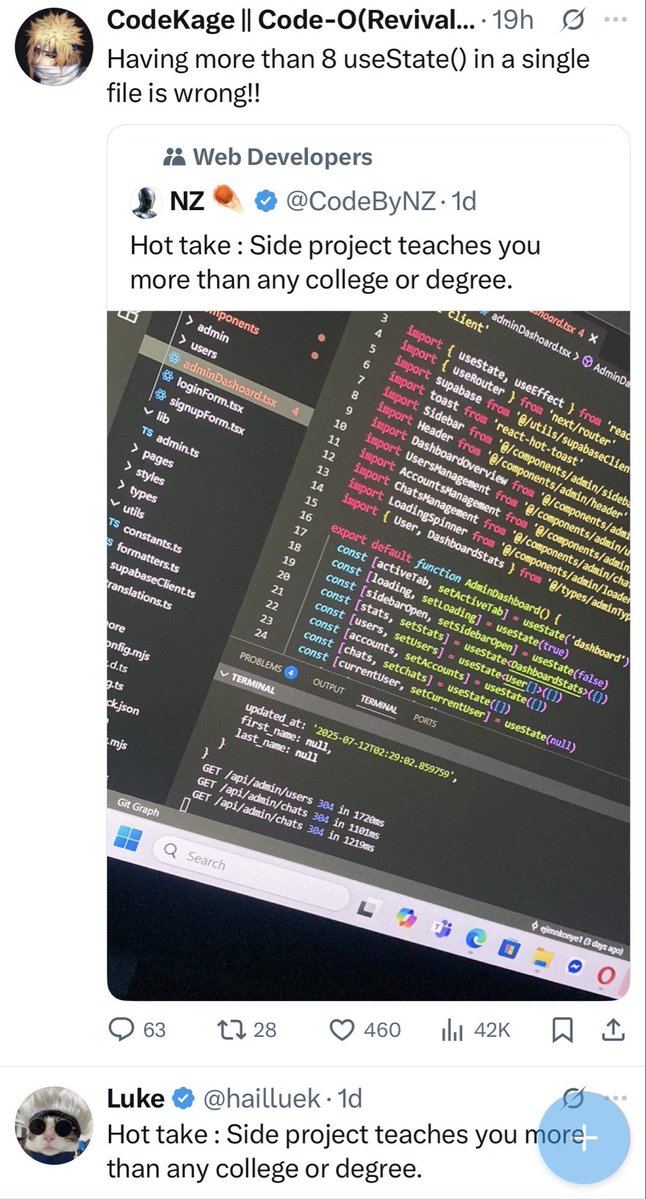Viewport: 646px width, 1199px height.
Task: Like the post with 460 hearts
Action: [342, 1030]
